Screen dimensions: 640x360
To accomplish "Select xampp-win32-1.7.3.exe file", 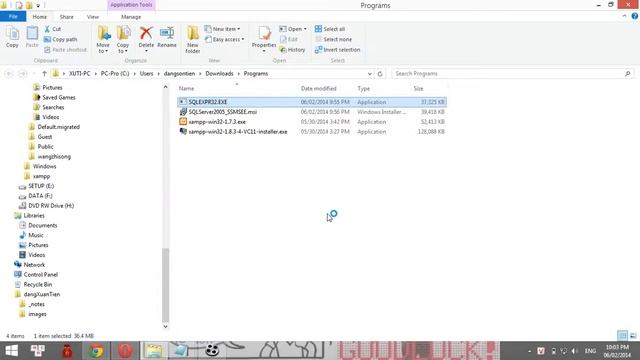I will click(312, 122).
